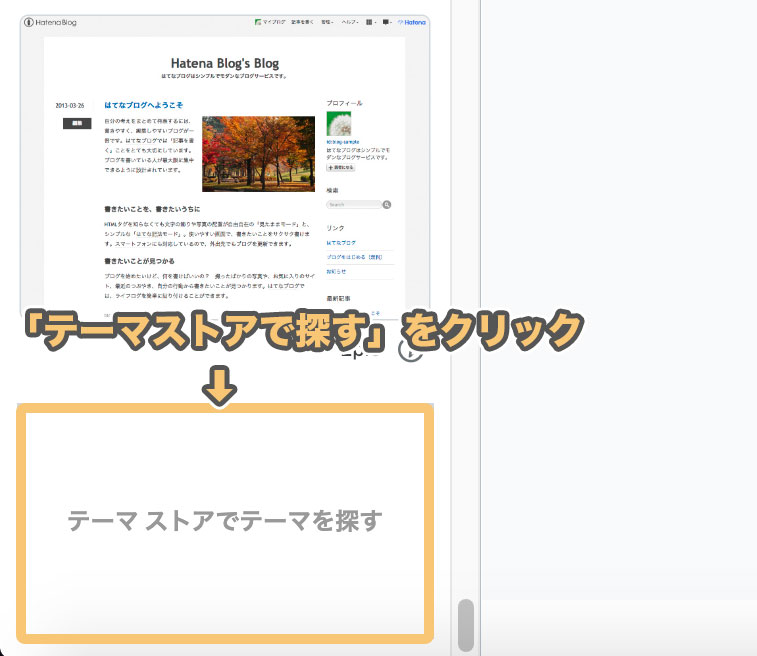The height and width of the screenshot is (656, 757).
Task: Click the dandelion profile avatar
Action: click(339, 125)
